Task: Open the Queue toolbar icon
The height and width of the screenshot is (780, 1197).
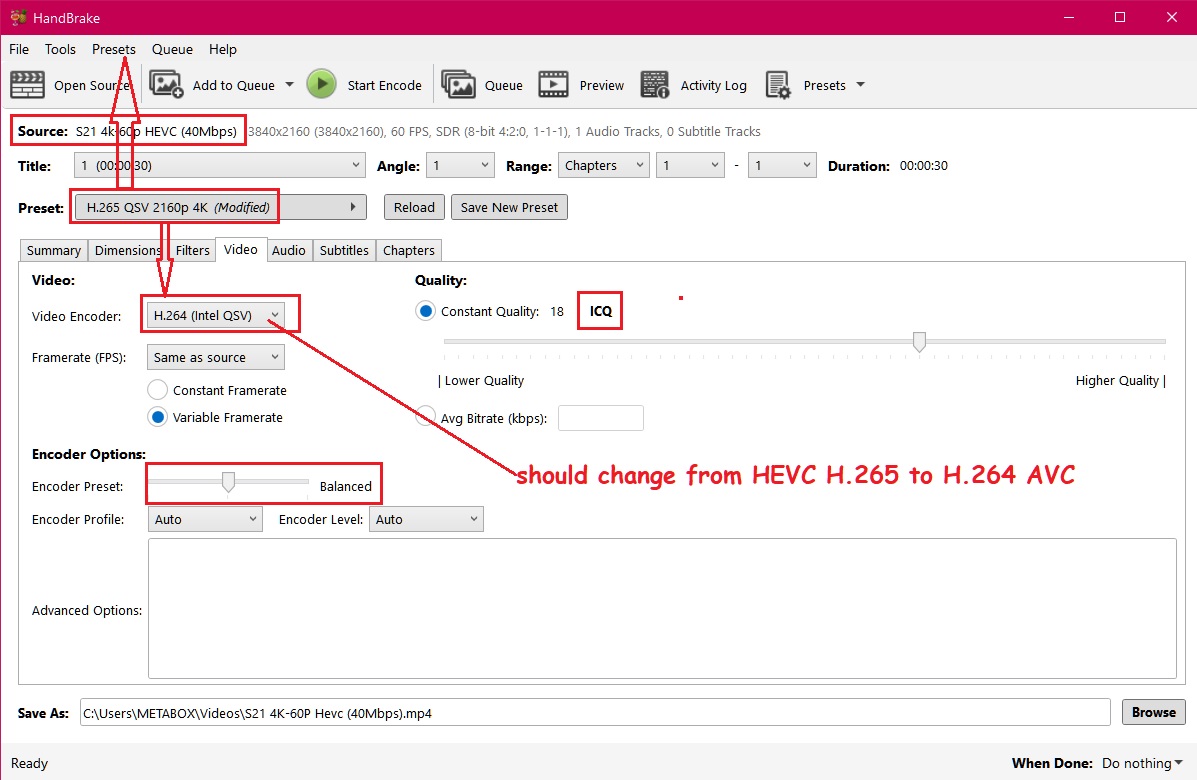Action: click(458, 85)
